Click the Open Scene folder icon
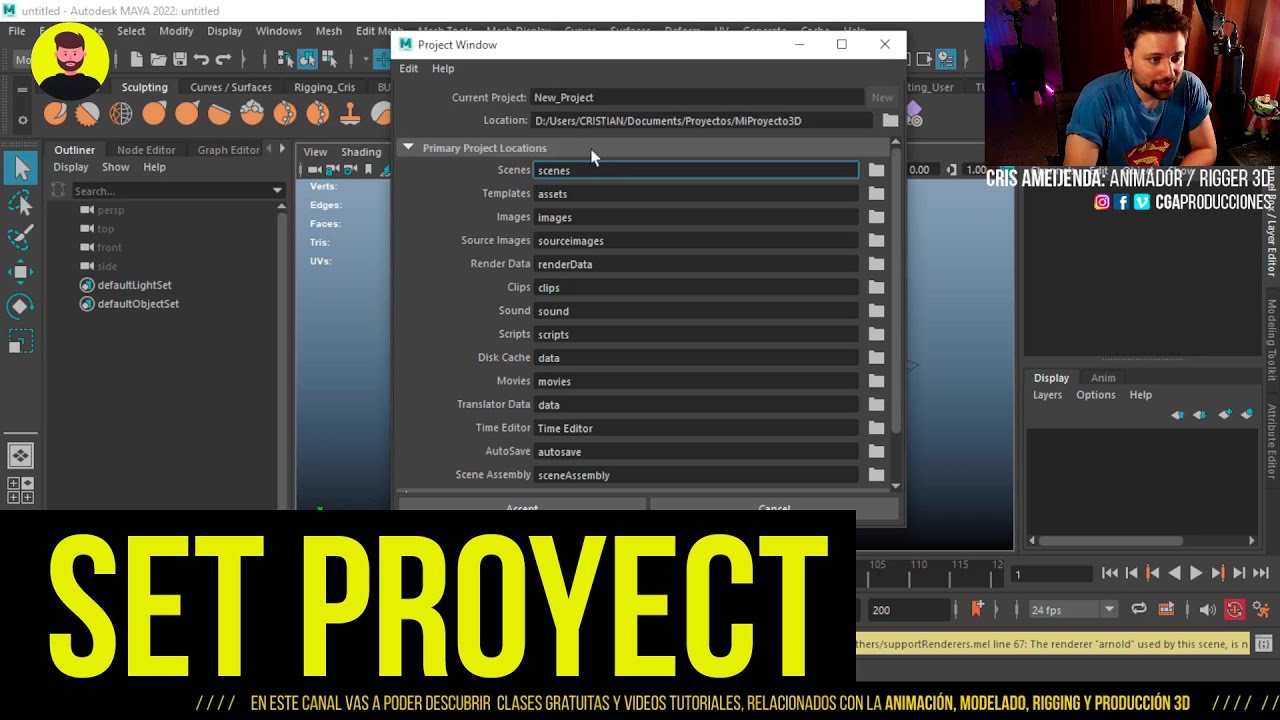The image size is (1280, 720). pos(158,59)
